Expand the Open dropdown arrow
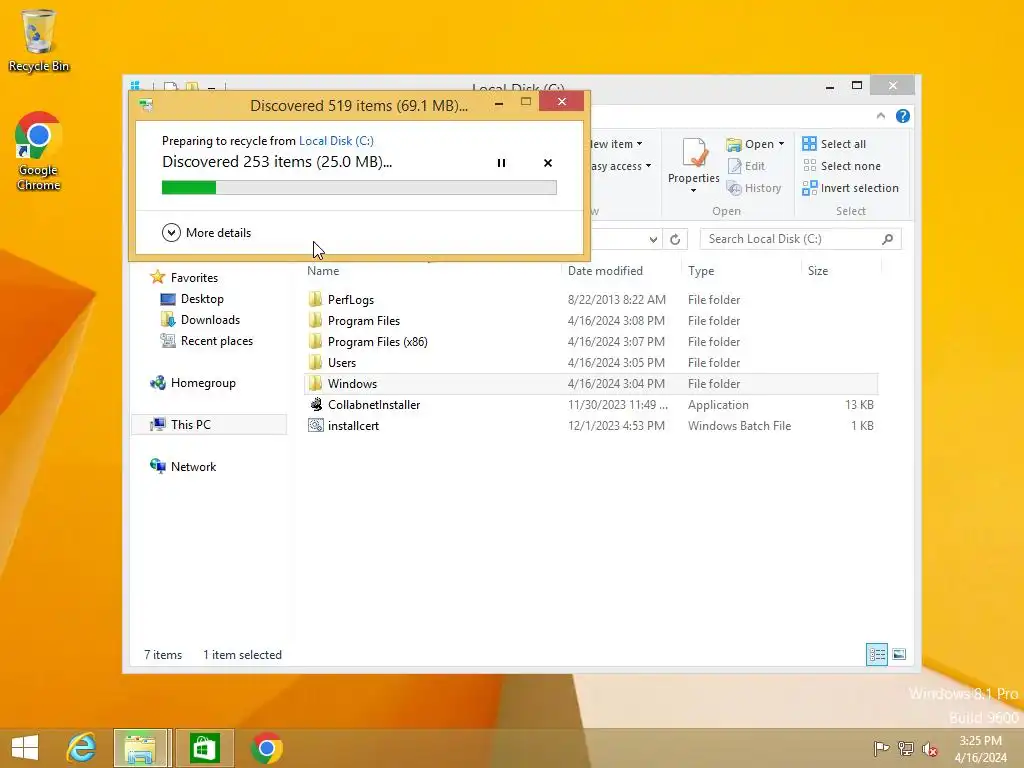This screenshot has width=1024, height=768. (781, 144)
